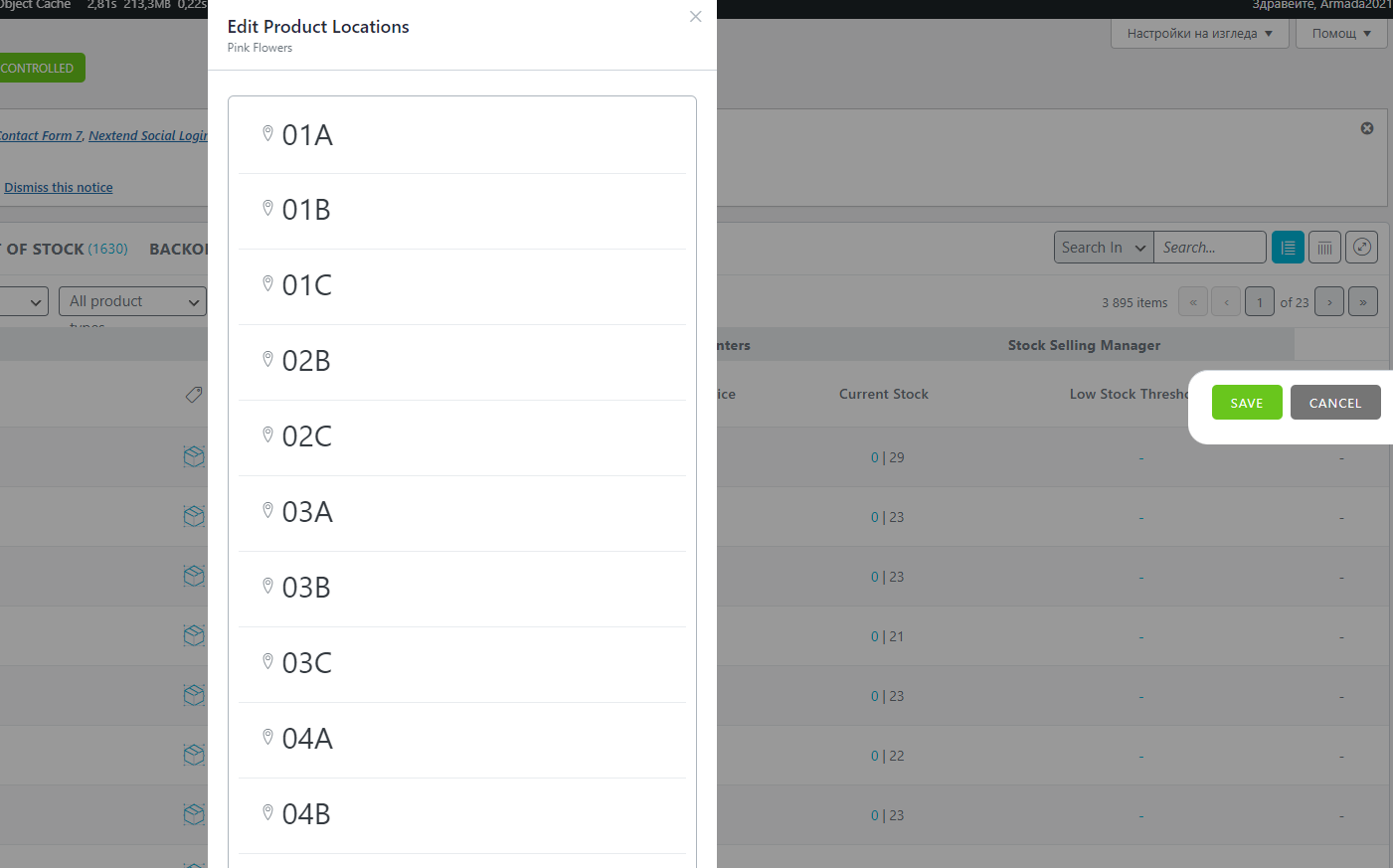Viewport: 1393px width, 868px height.
Task: Close the Edit Product Locations dialog
Action: [x=695, y=16]
